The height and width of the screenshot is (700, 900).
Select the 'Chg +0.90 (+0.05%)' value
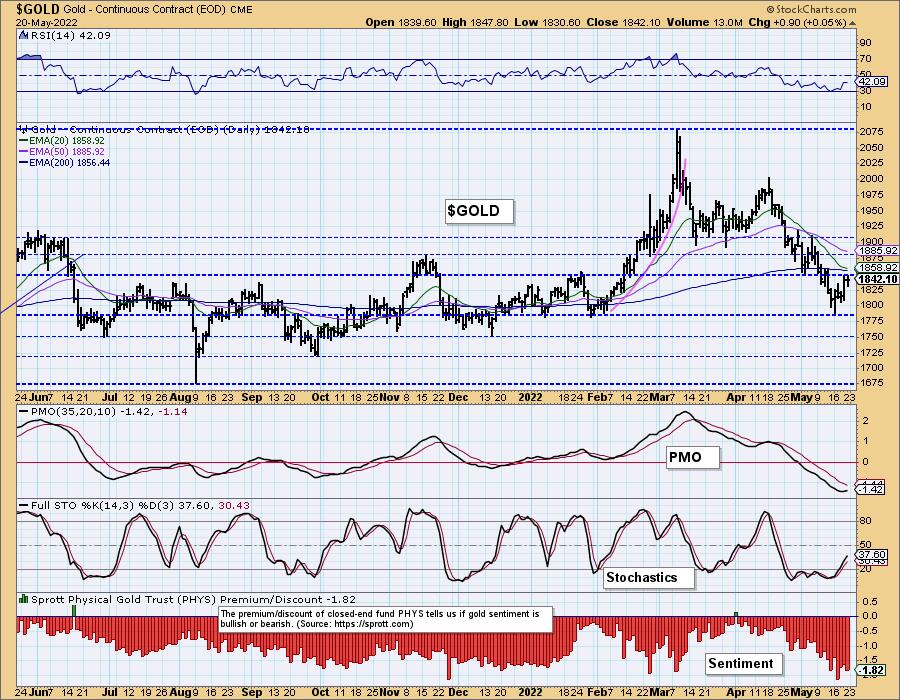[797, 22]
